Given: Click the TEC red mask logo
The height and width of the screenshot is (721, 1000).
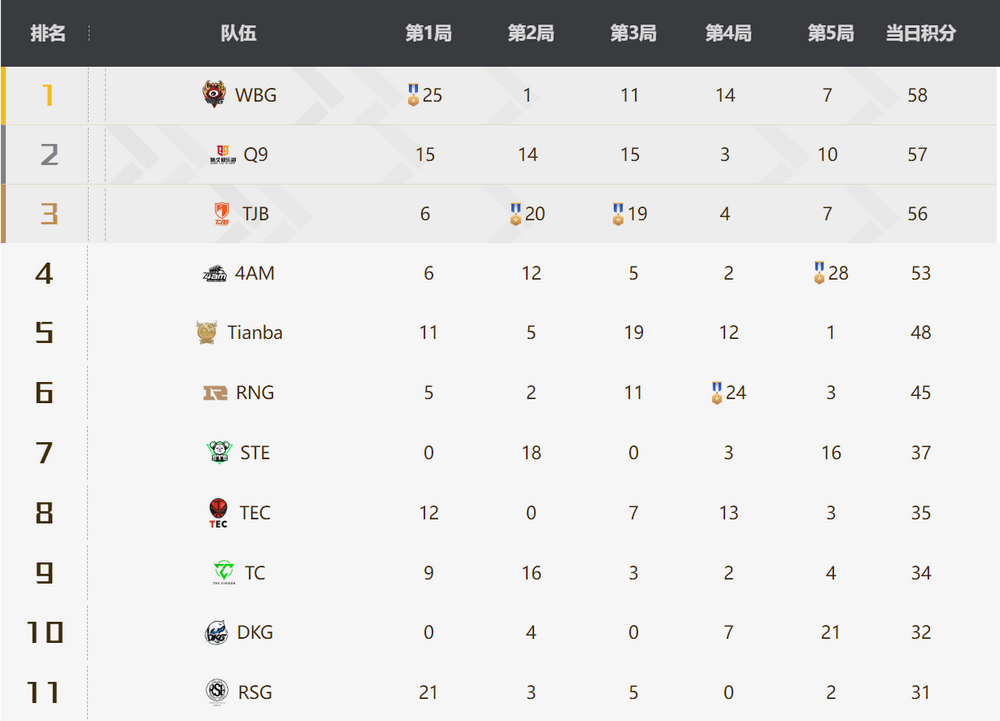Looking at the screenshot, I should point(218,513).
